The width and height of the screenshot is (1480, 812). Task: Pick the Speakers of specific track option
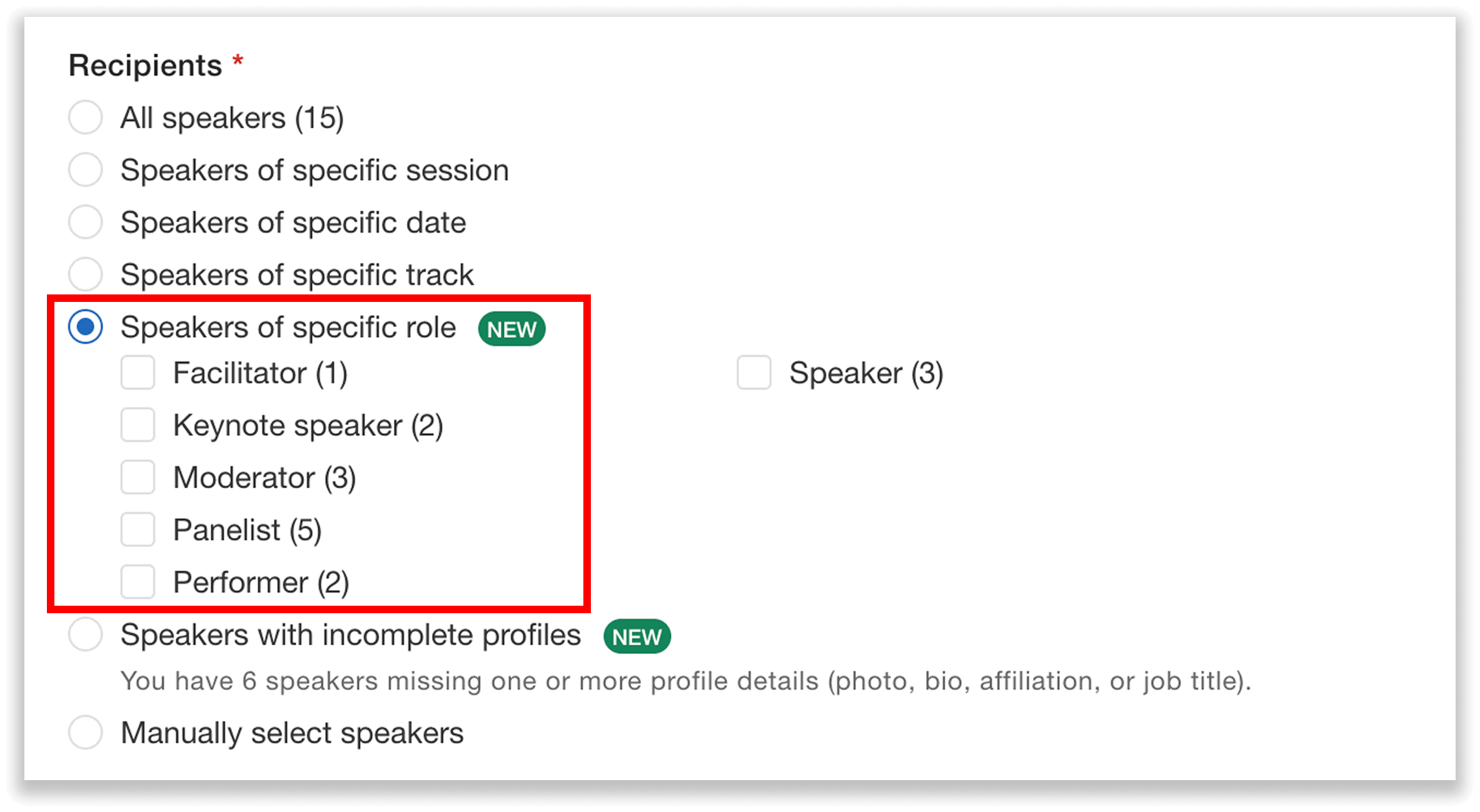point(85,274)
